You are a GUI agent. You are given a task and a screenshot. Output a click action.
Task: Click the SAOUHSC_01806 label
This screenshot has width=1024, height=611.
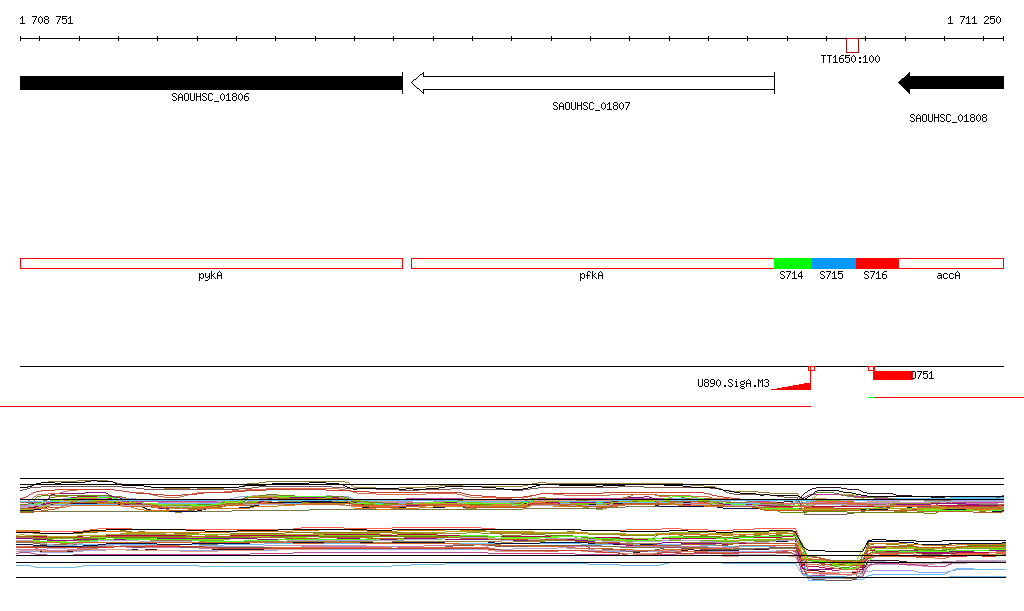tap(210, 97)
